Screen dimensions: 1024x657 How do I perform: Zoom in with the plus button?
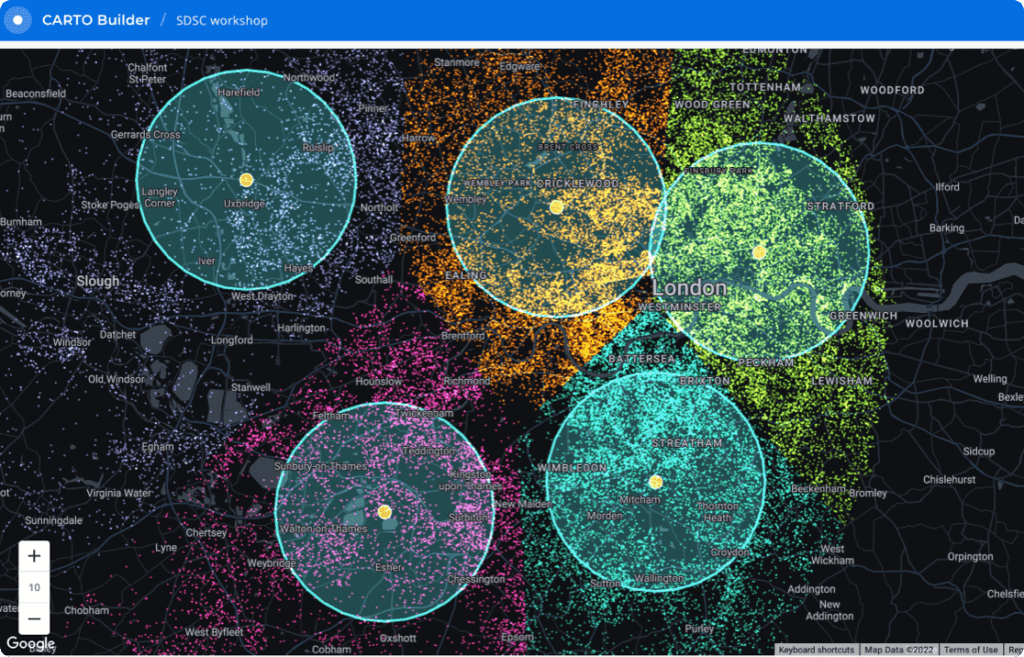34,556
